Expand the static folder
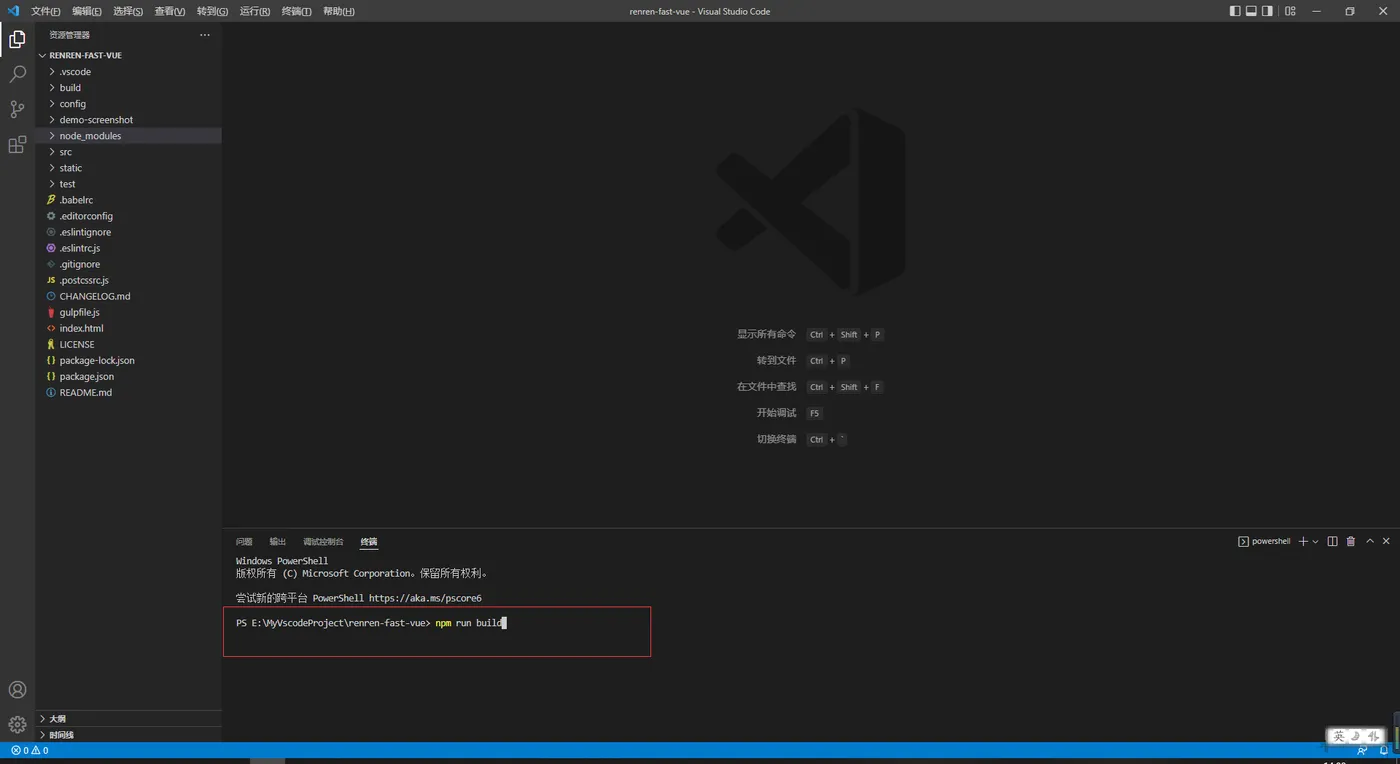 point(128,168)
